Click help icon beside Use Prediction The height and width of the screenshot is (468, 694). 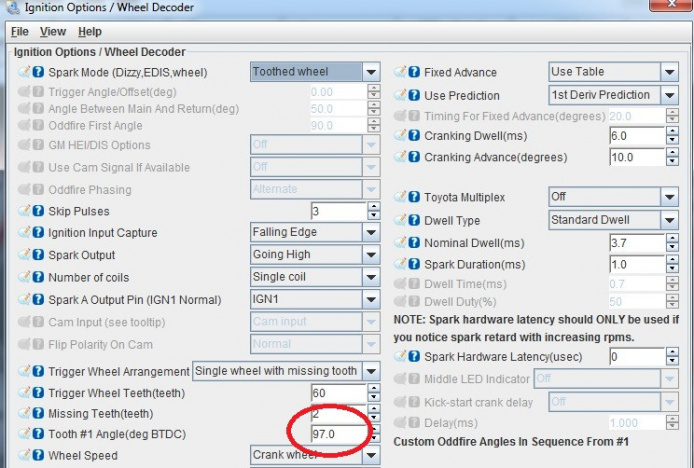pyautogui.click(x=414, y=95)
